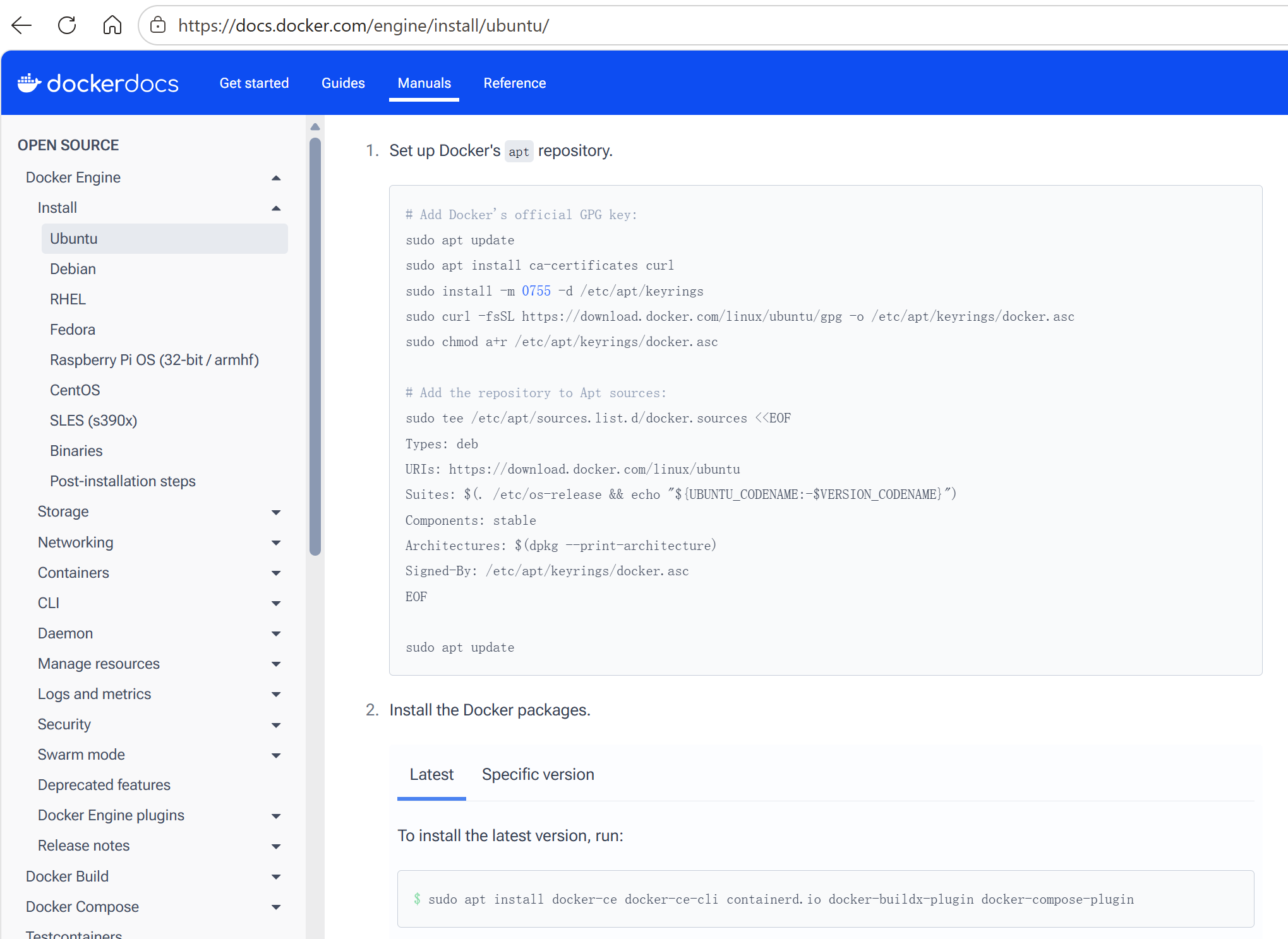This screenshot has width=1288, height=939.
Task: Expand the Swarm mode section arrow
Action: pyautogui.click(x=276, y=755)
